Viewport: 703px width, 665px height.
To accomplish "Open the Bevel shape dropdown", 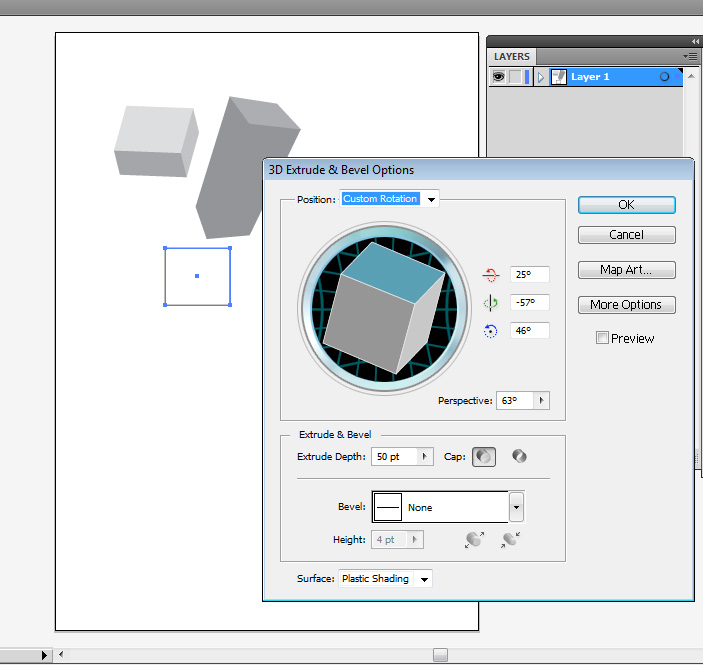I will 516,507.
